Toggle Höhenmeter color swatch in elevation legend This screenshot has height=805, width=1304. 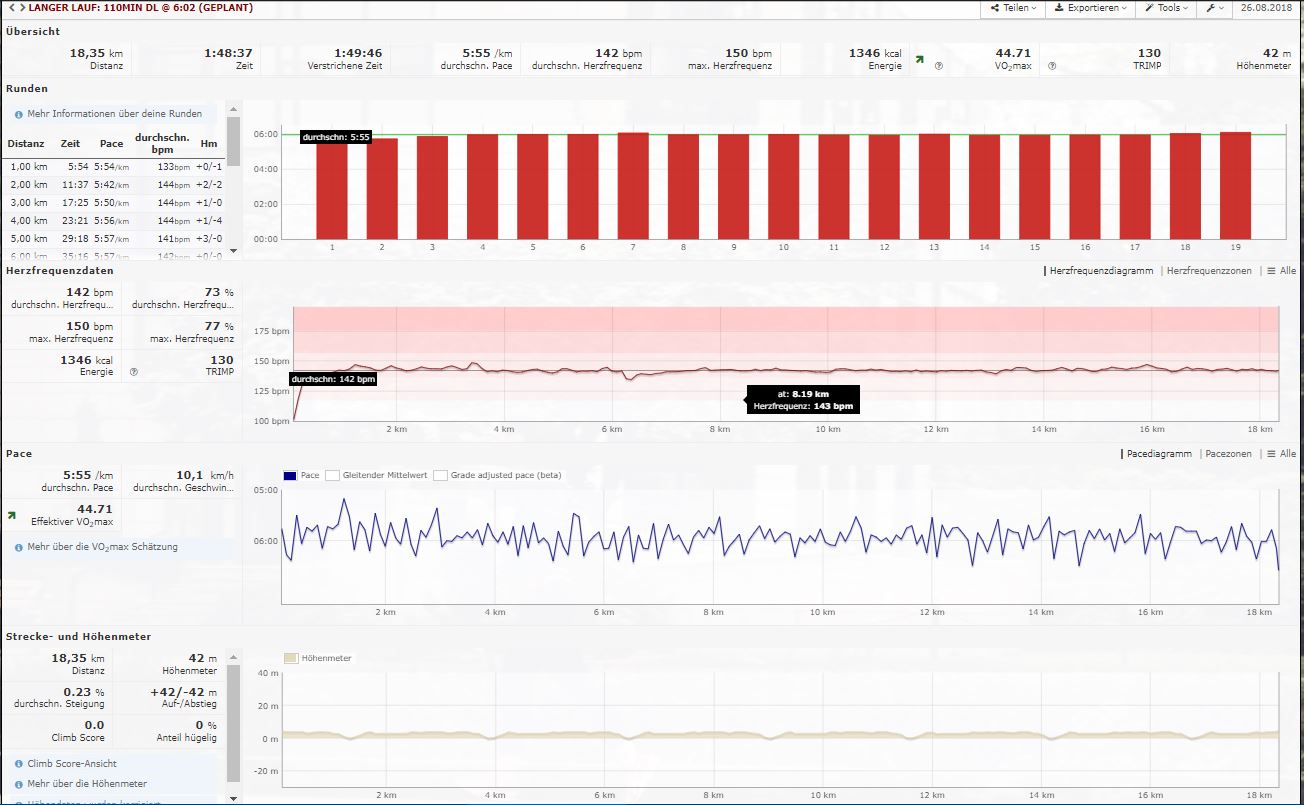291,658
